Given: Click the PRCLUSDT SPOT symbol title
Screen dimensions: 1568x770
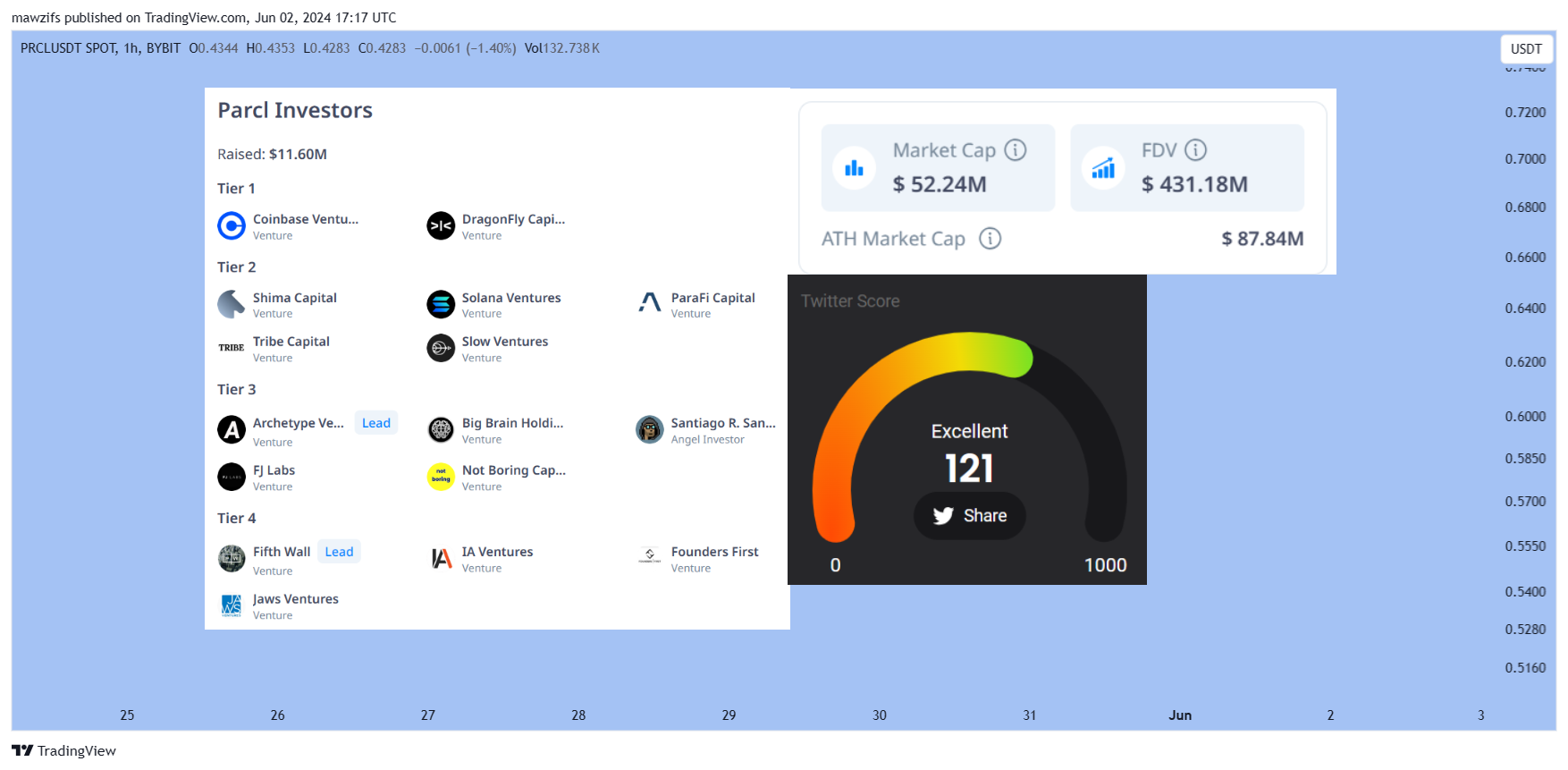Looking at the screenshot, I should (x=69, y=48).
